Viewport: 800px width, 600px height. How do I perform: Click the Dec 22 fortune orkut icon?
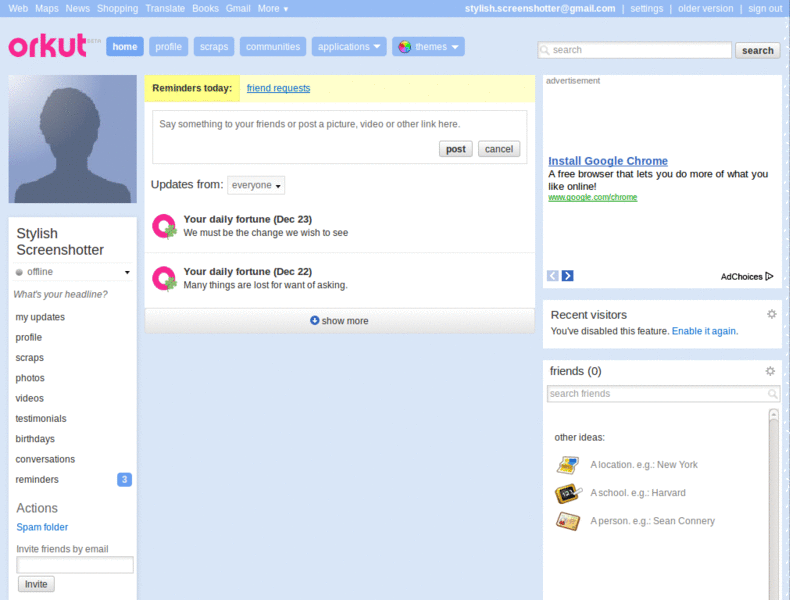point(164,279)
